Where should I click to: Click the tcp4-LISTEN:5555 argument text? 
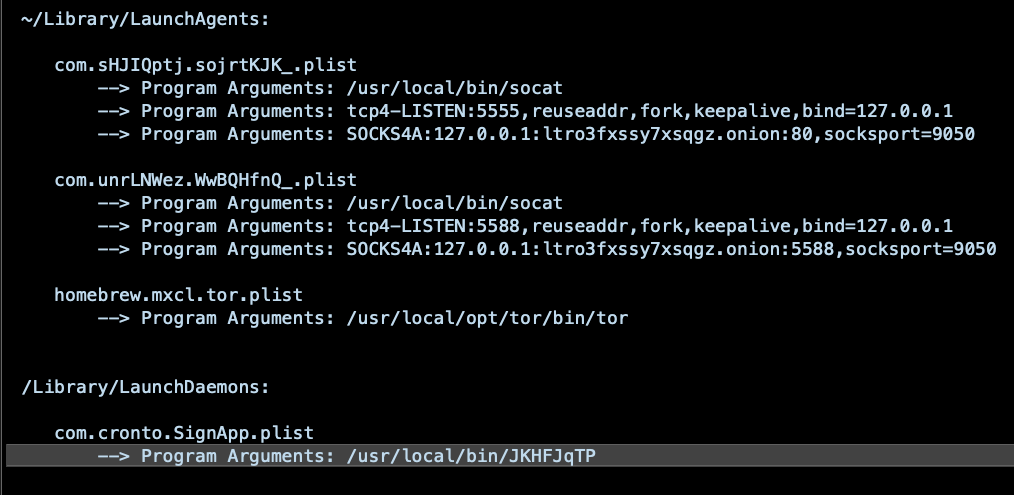click(436, 110)
